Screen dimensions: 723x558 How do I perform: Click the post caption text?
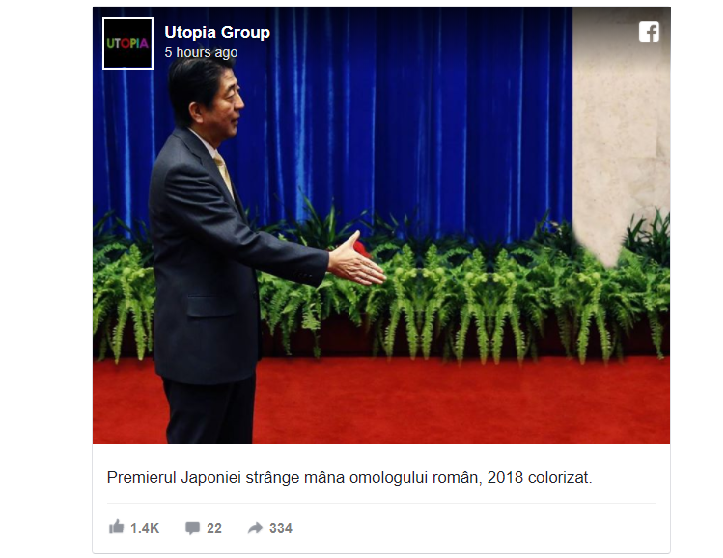(349, 477)
